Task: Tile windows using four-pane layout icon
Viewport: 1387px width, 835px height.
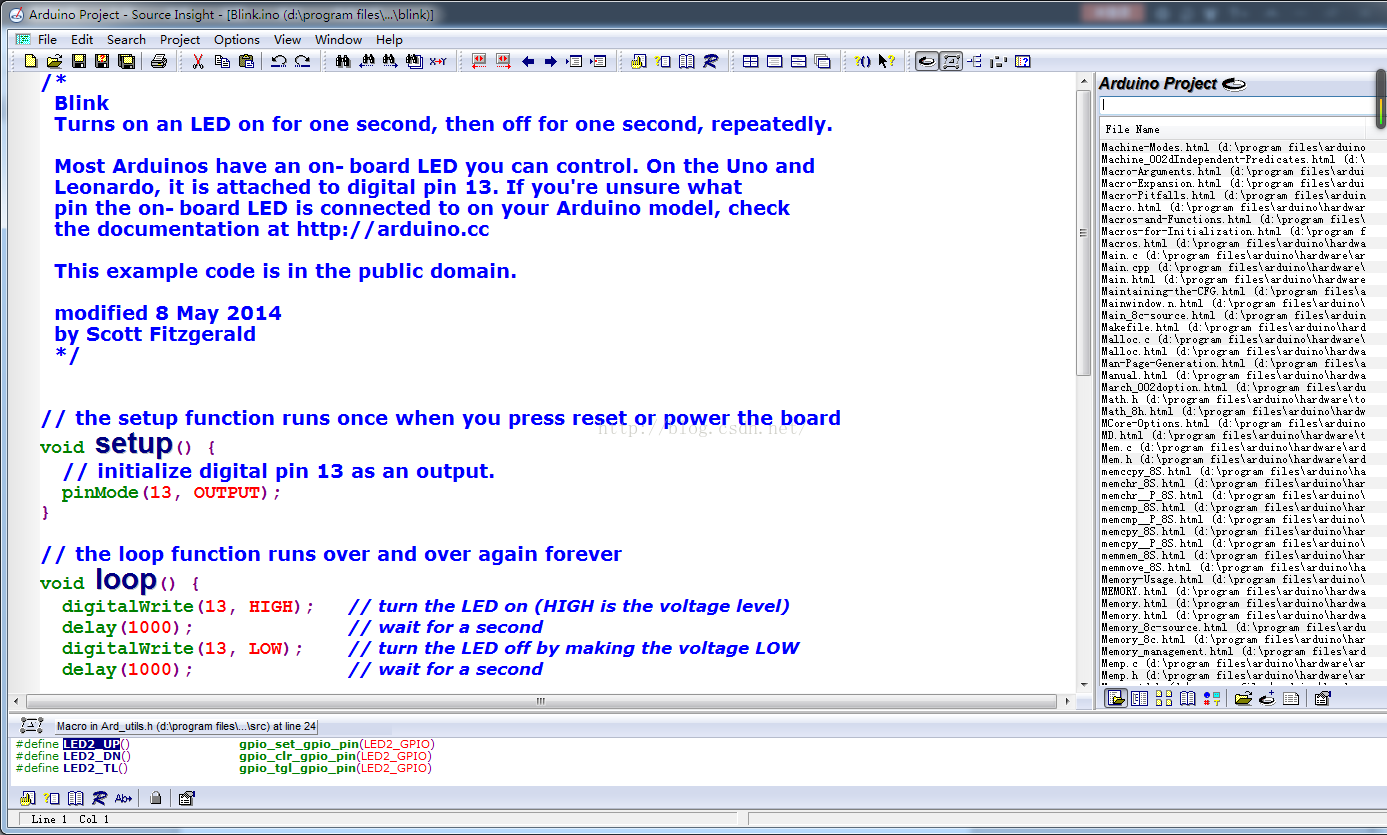Action: (x=750, y=61)
